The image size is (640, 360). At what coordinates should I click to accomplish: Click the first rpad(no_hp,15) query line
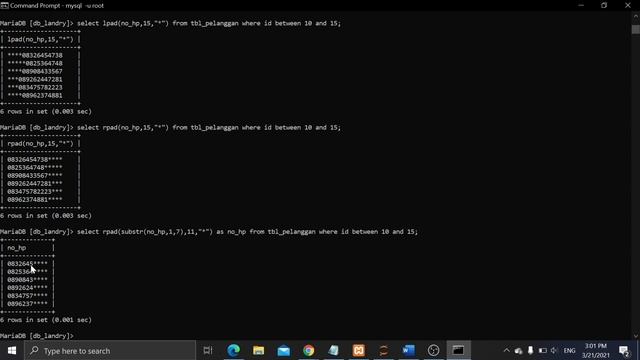point(170,127)
